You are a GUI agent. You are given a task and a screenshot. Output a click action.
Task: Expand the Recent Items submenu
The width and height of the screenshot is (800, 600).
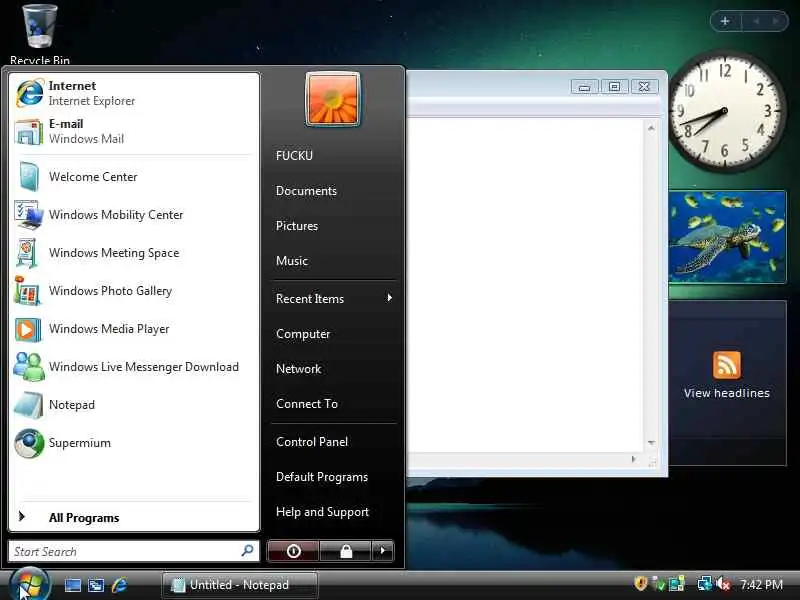coord(334,298)
